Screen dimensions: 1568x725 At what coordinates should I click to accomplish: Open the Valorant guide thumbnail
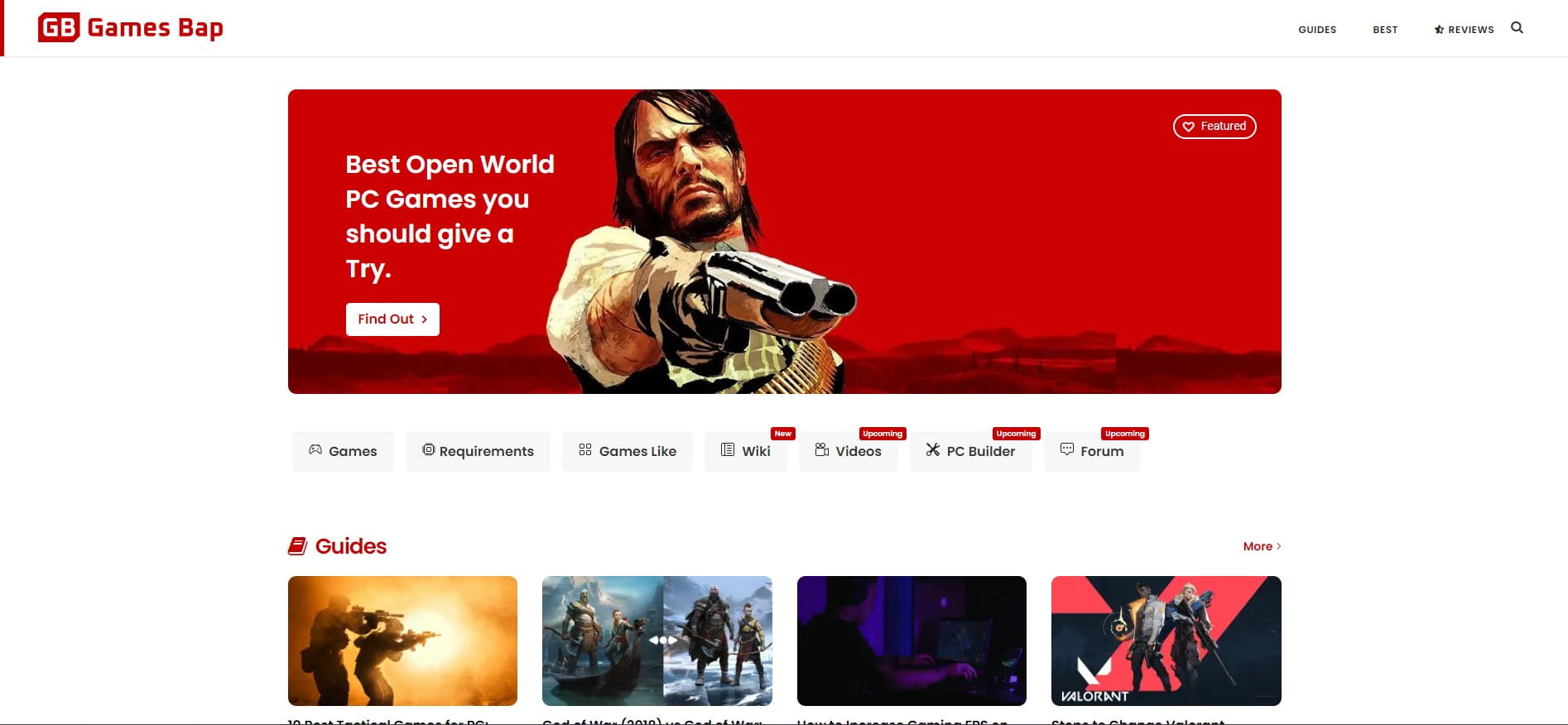pyautogui.click(x=1166, y=641)
